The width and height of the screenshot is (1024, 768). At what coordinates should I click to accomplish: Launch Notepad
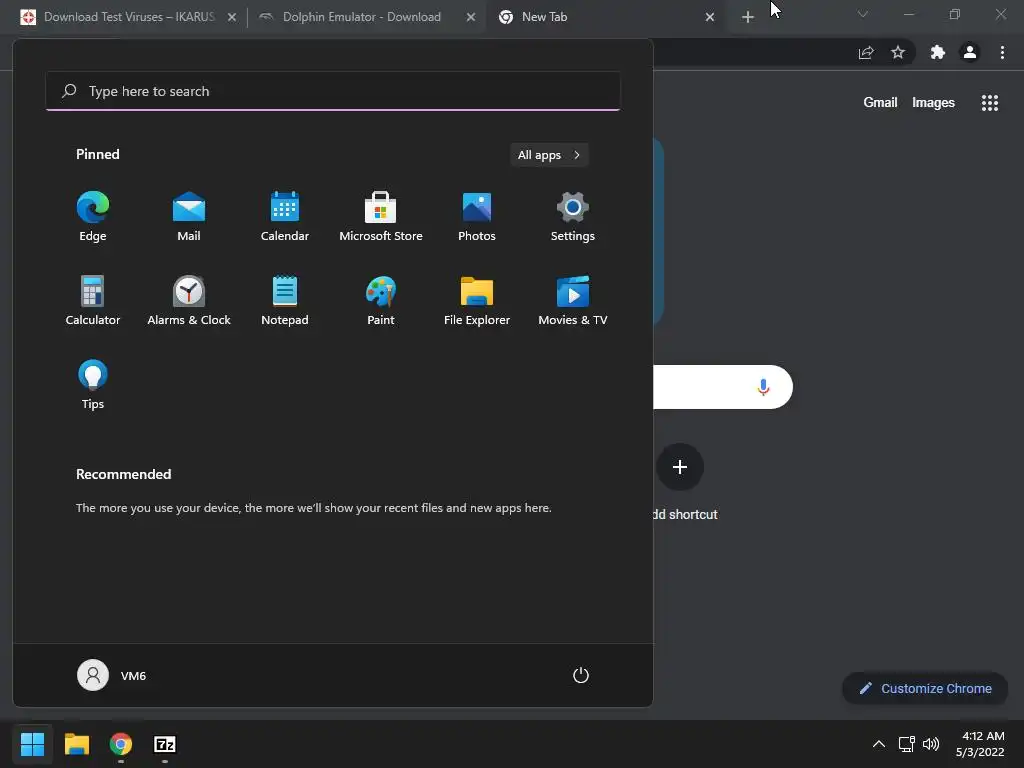[x=285, y=300]
